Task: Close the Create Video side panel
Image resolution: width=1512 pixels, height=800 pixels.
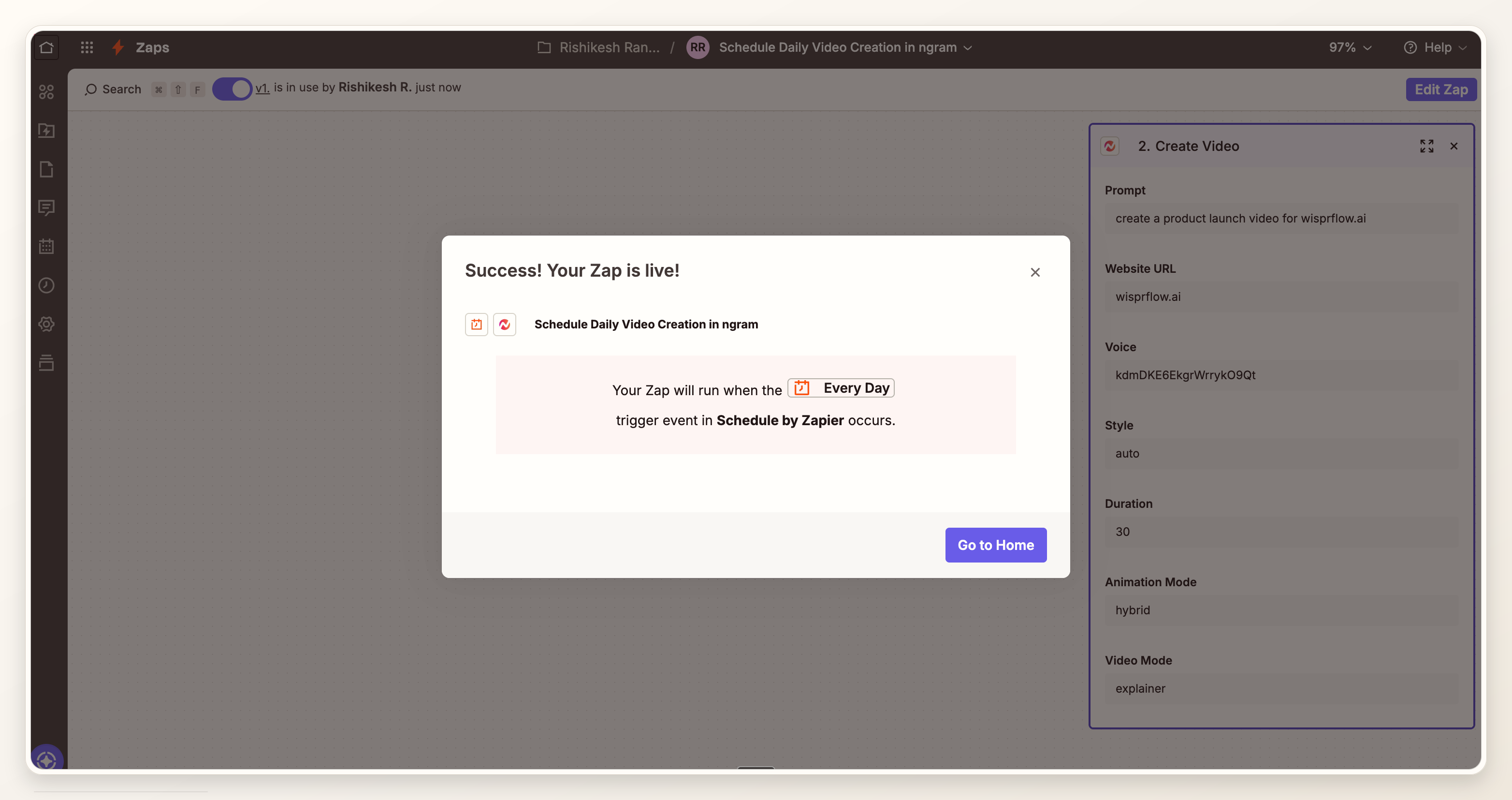Action: [1454, 146]
